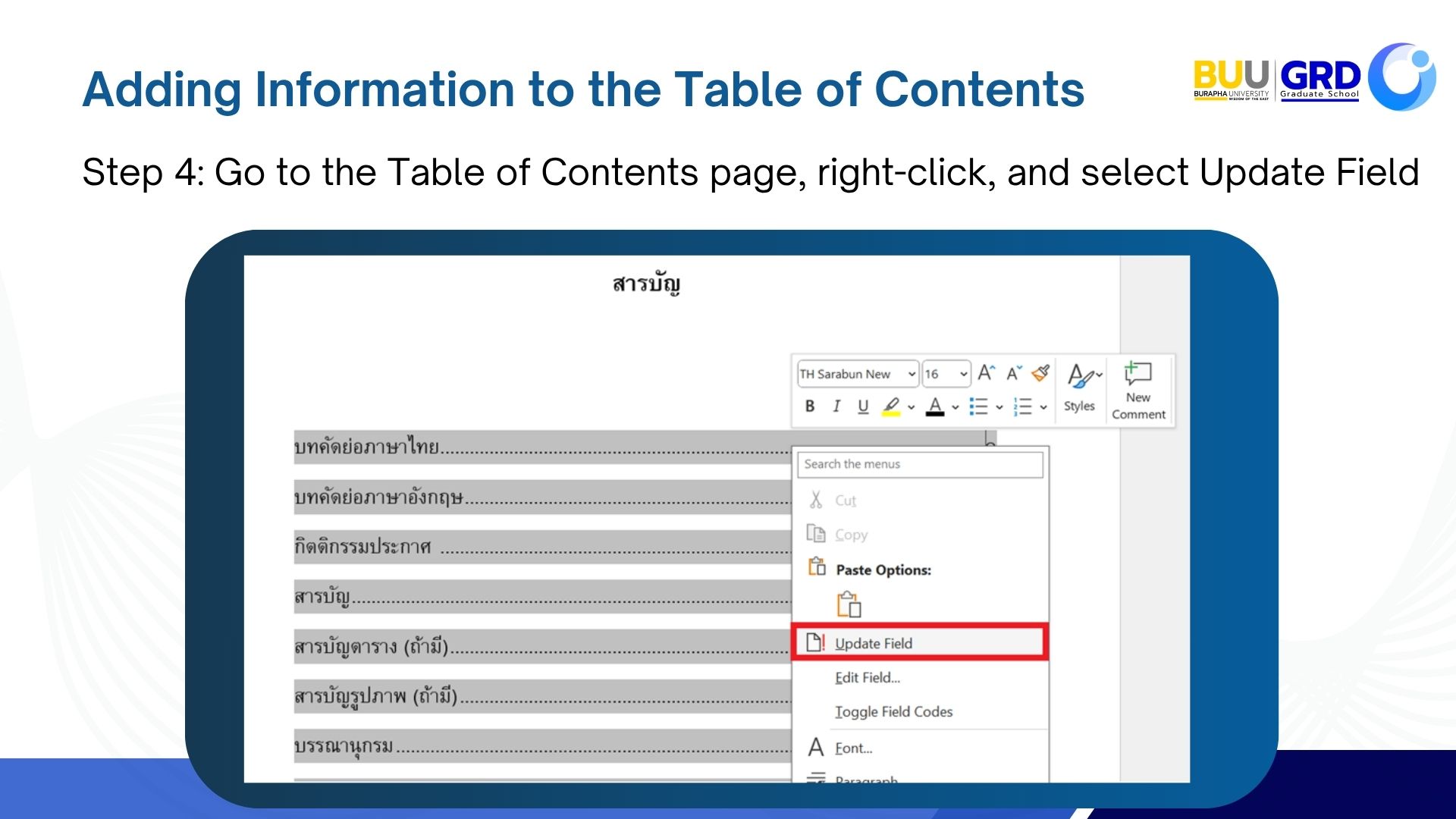
Task: Click the Paste clipboard option icon
Action: pyautogui.click(x=849, y=605)
